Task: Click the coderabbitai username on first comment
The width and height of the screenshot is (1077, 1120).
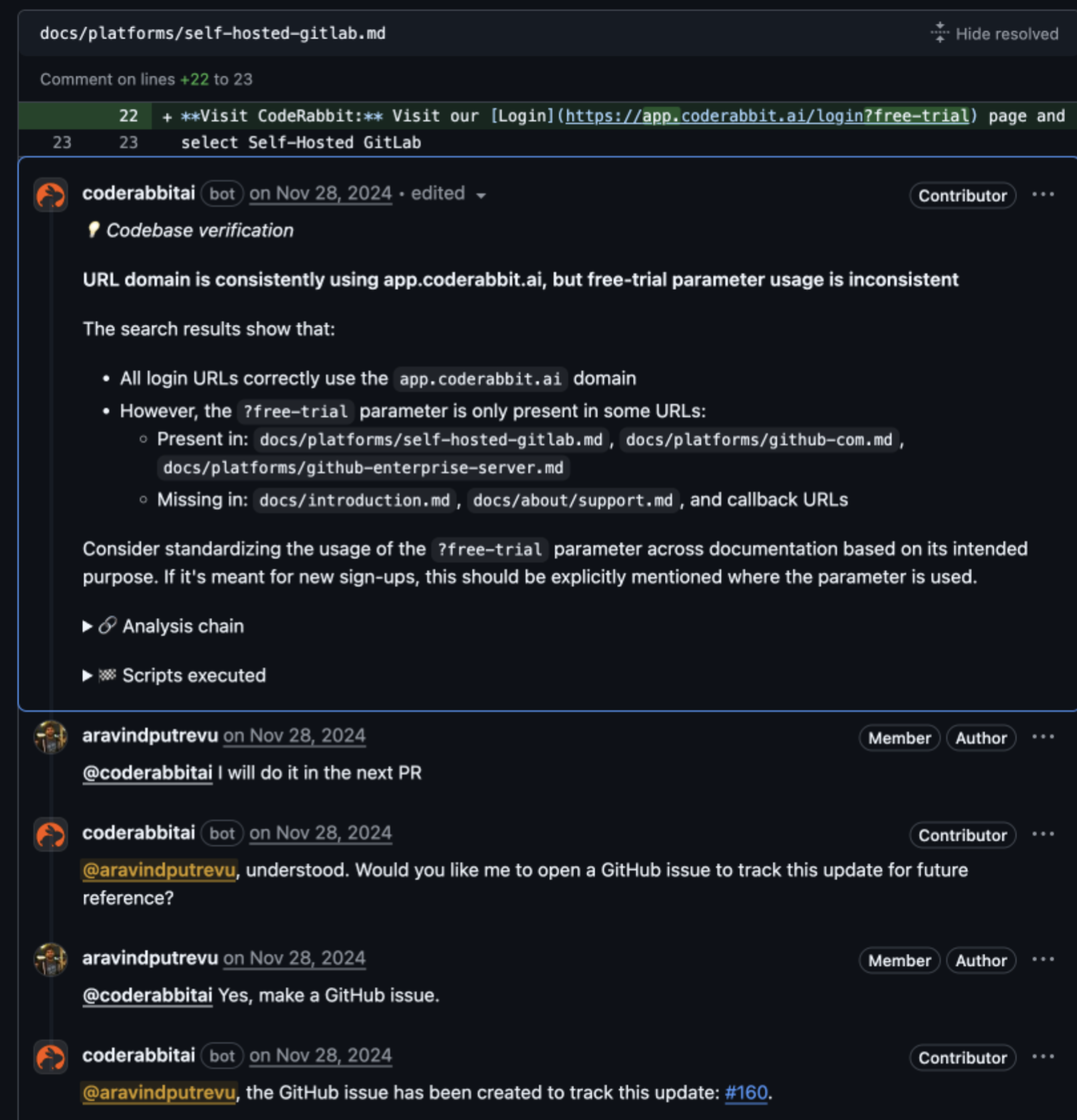Action: 138,194
